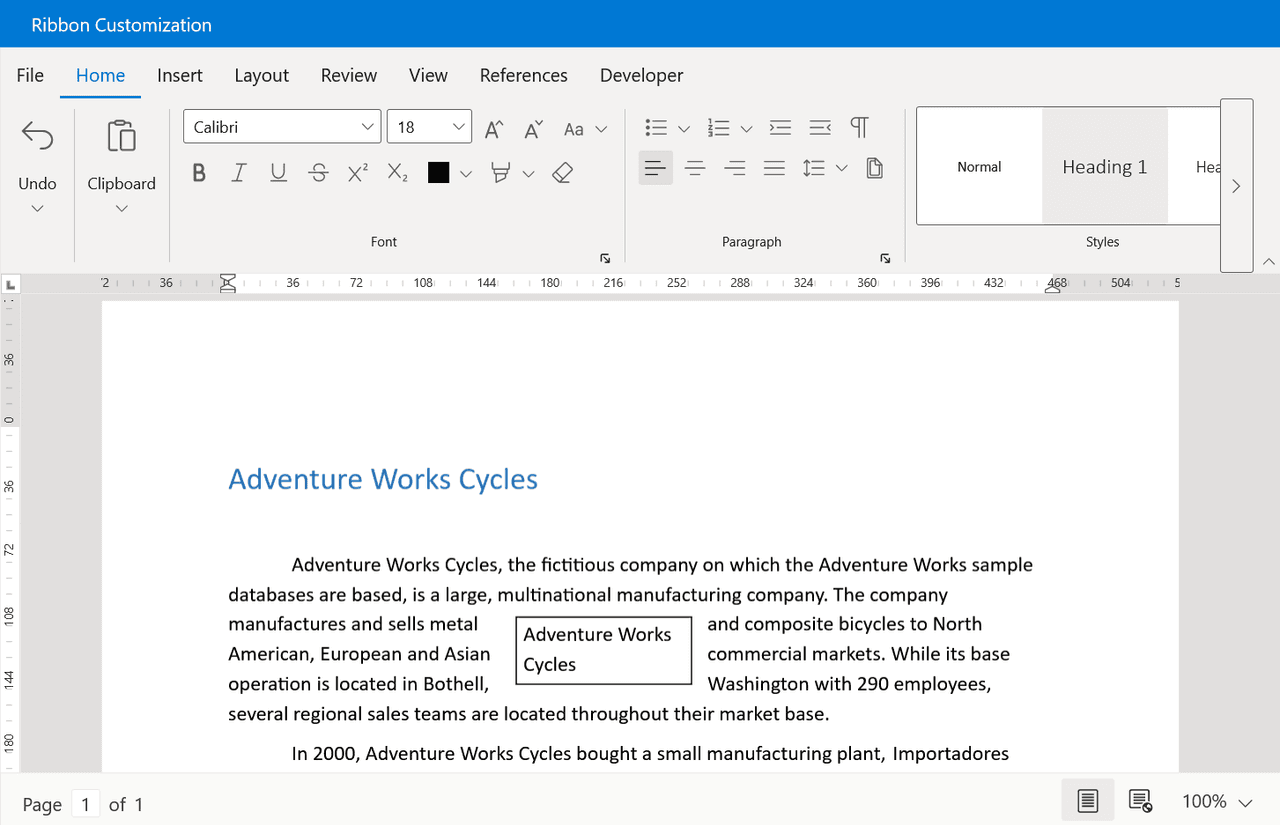Expand the line spacing dropdown arrow
Screen dimensions: 1280x825
click(841, 168)
